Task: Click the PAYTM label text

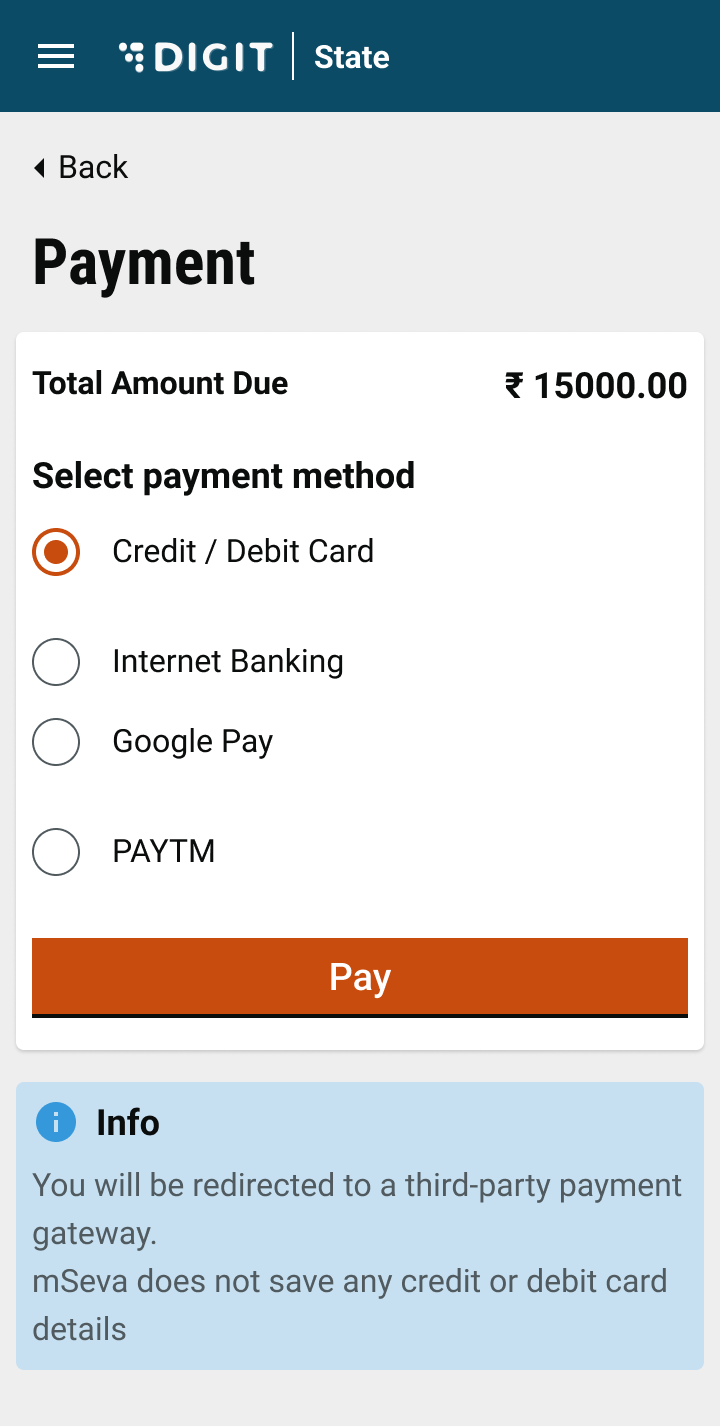Action: [164, 852]
